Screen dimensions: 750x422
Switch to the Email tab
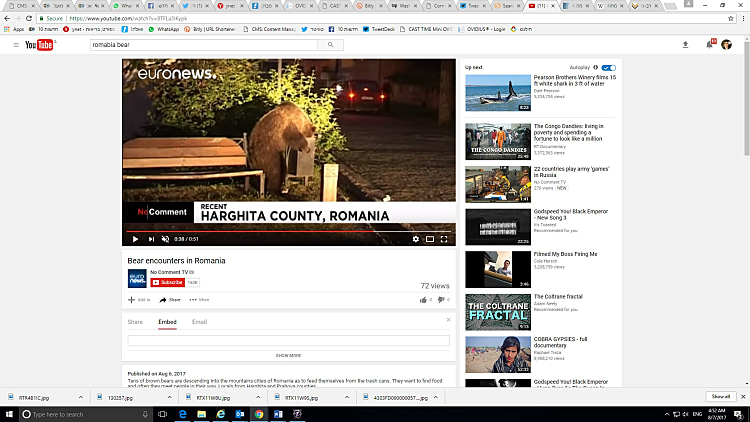click(x=199, y=322)
